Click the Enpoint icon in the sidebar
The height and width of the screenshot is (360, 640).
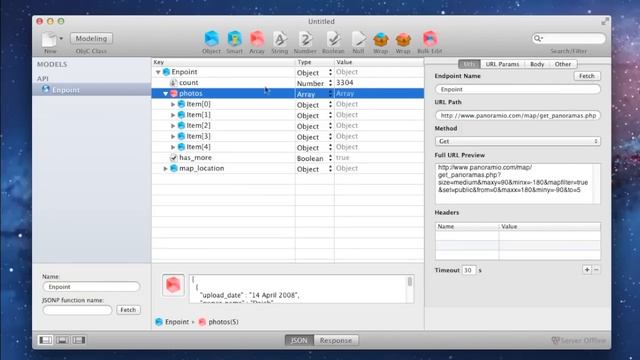click(x=45, y=89)
